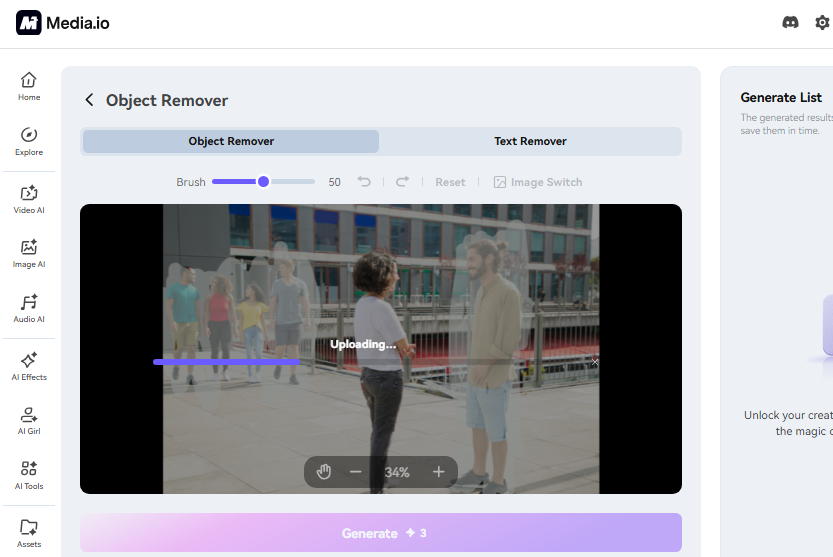Image resolution: width=833 pixels, height=557 pixels.
Task: Switch to Text Remover tab
Action: 530,141
